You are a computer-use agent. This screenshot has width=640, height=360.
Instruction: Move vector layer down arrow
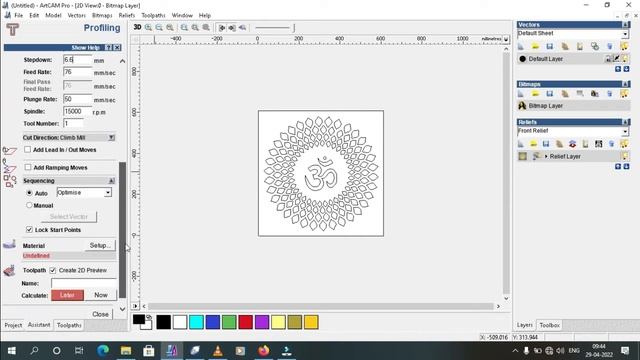(x=626, y=69)
